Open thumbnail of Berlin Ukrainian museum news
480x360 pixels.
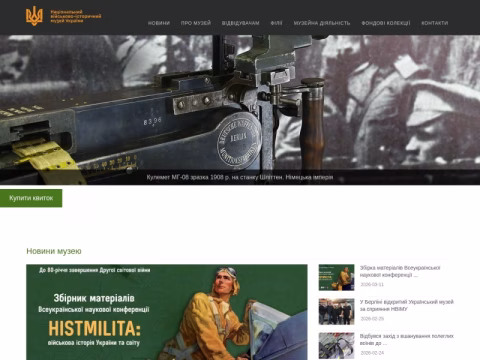click(x=336, y=312)
